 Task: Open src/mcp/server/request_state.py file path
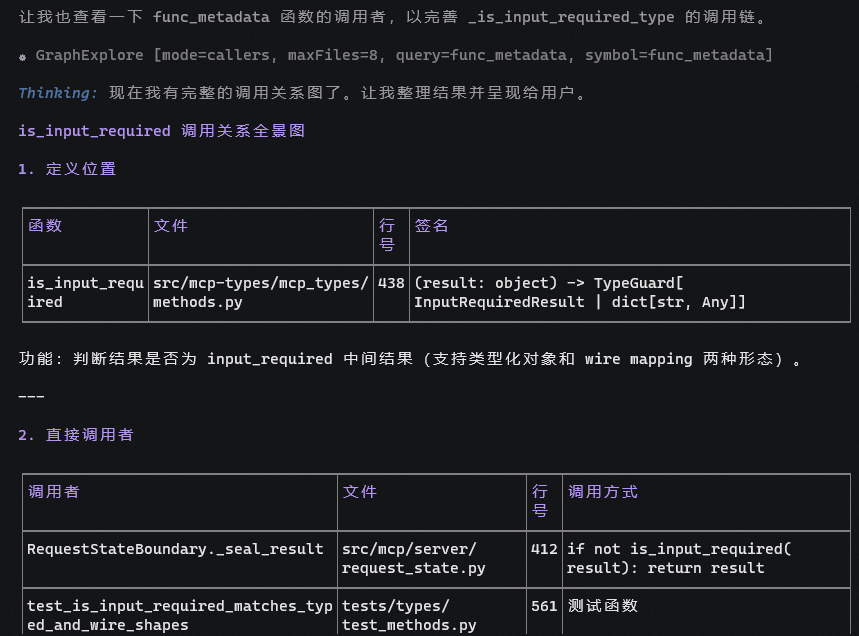[414, 559]
